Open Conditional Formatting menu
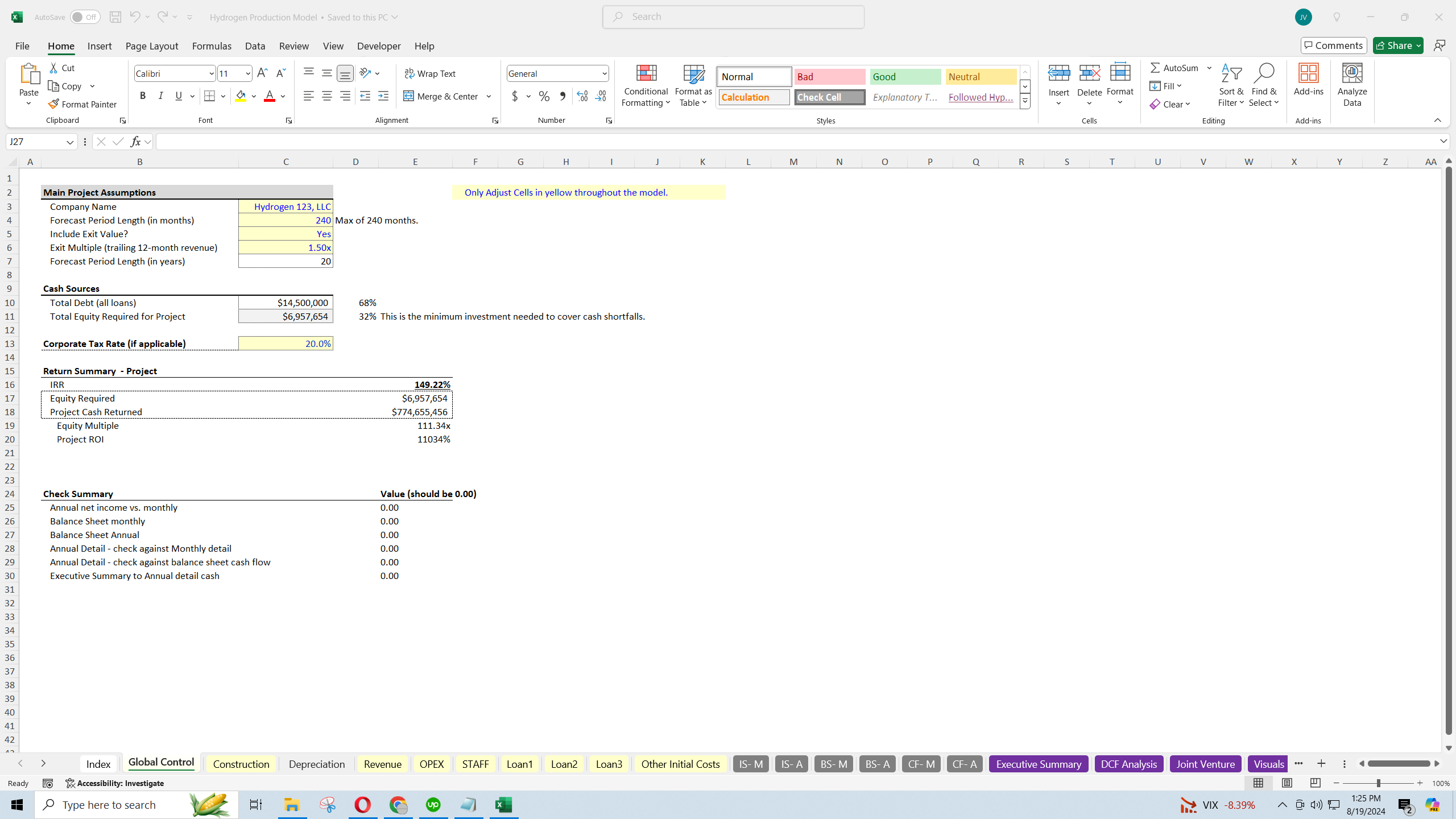The width and height of the screenshot is (1456, 819). (646, 85)
